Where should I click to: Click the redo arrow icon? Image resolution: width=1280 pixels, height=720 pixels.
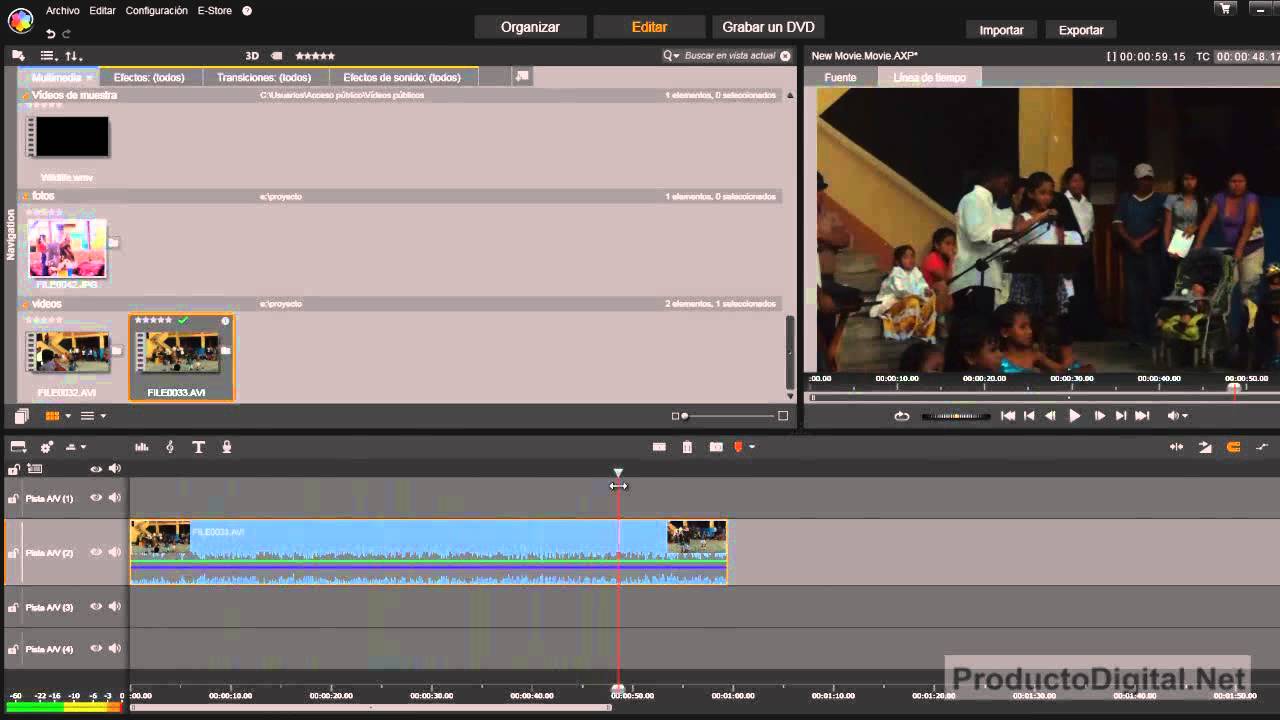pyautogui.click(x=67, y=33)
